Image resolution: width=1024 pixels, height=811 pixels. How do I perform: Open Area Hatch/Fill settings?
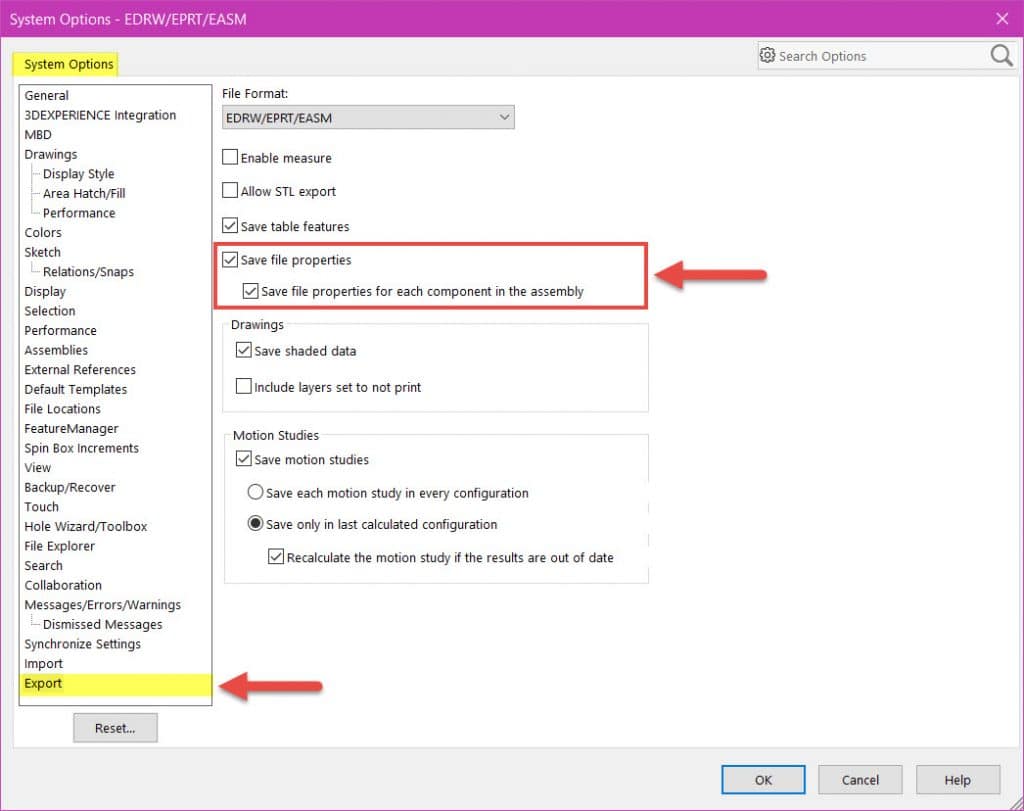coord(84,193)
